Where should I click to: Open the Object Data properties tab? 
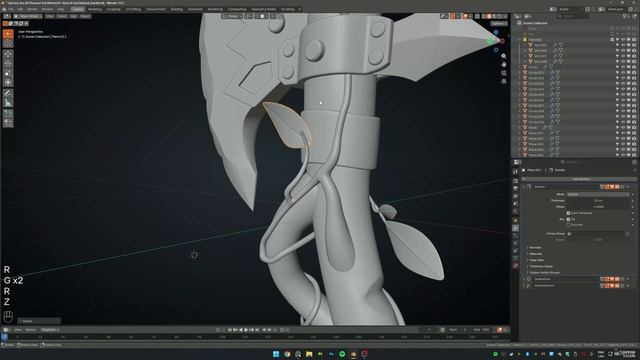point(516,258)
